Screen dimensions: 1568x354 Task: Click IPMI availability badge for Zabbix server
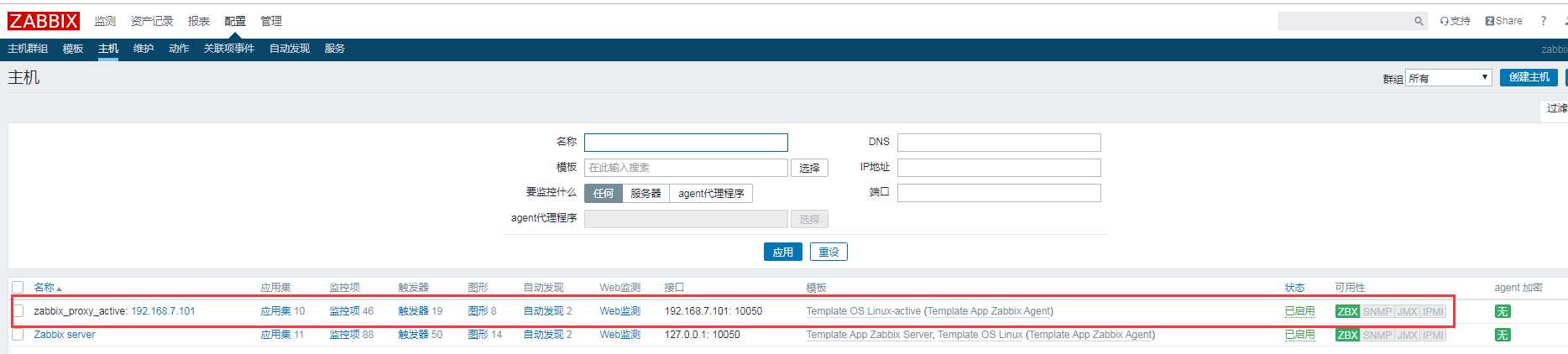click(x=1433, y=335)
